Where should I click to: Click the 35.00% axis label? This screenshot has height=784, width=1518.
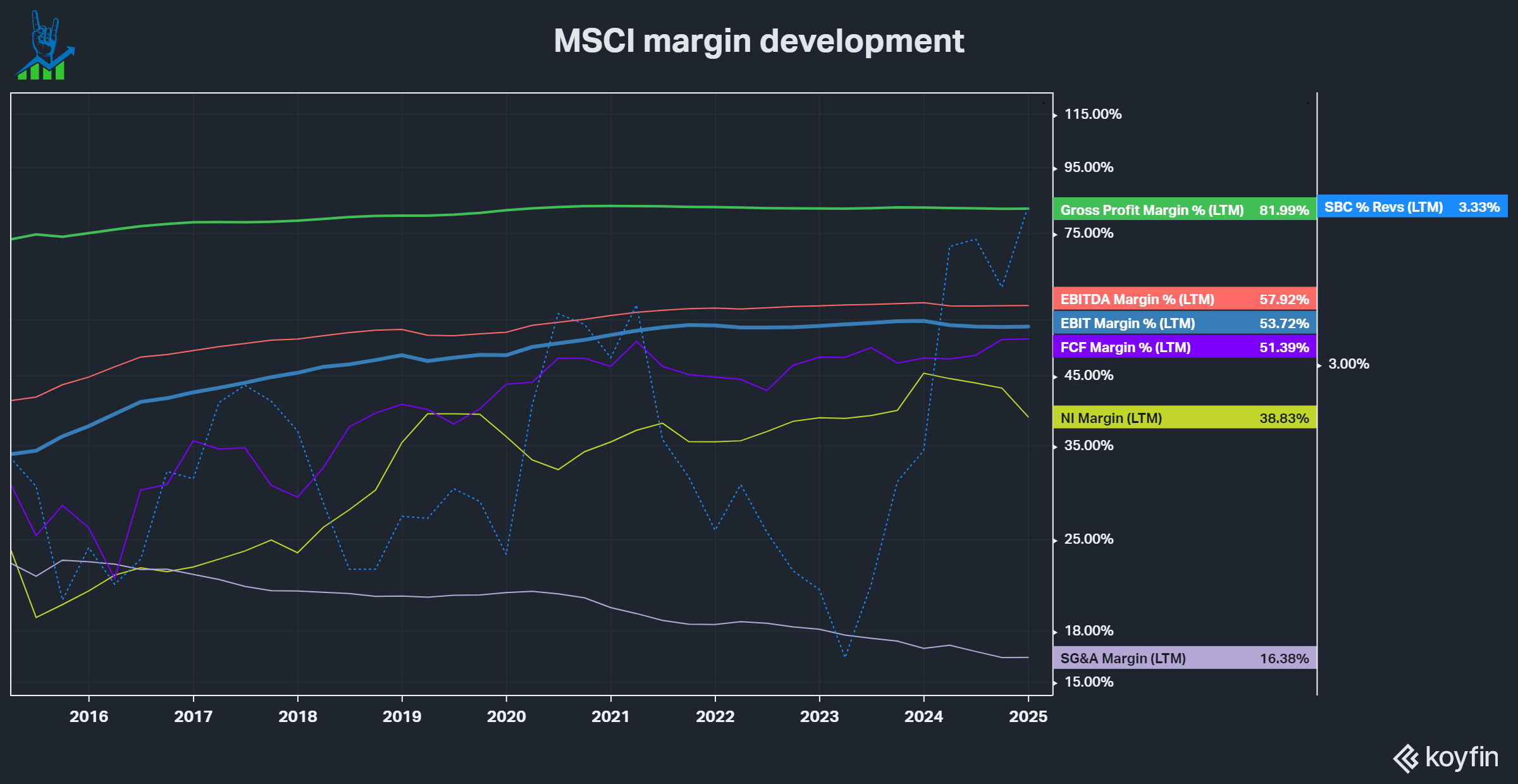[1089, 445]
